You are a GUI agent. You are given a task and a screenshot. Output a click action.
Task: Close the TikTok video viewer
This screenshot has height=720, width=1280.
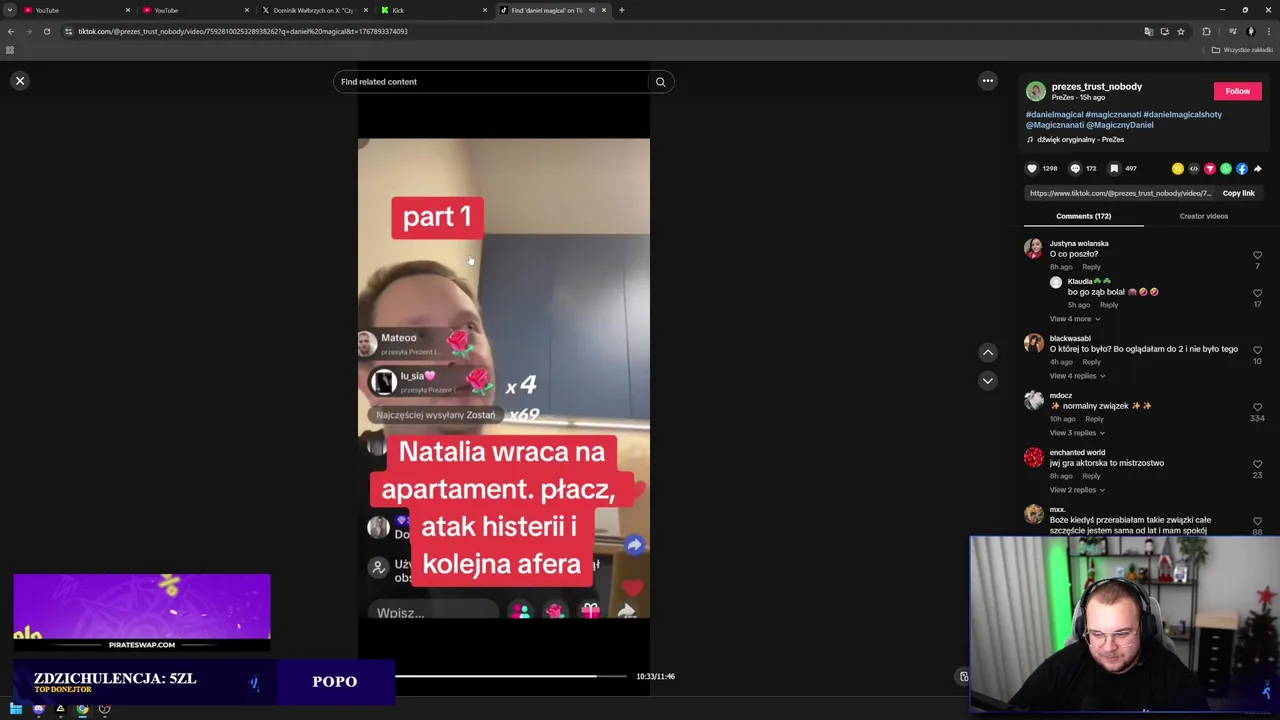pyautogui.click(x=20, y=81)
